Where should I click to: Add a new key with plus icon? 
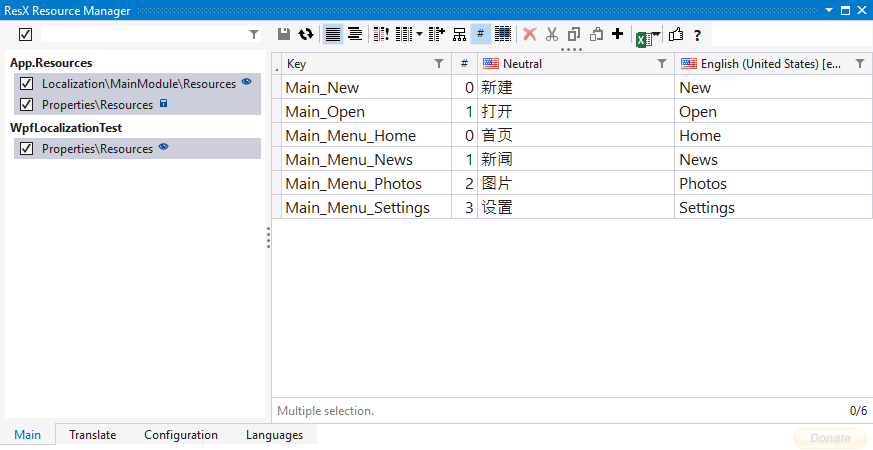(617, 34)
